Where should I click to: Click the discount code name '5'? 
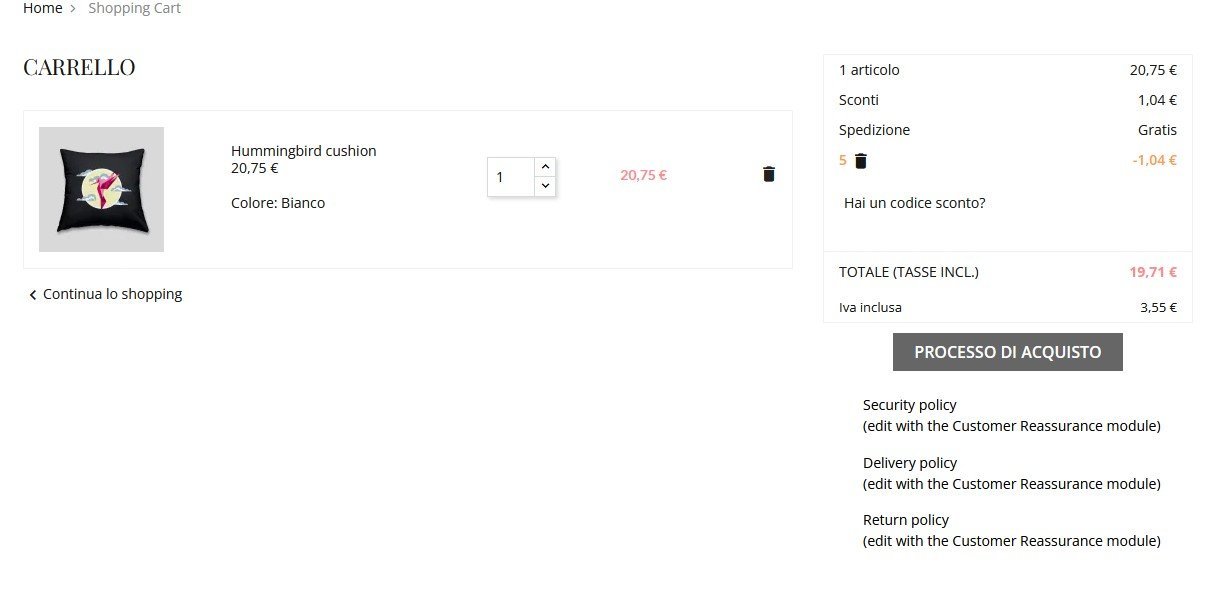point(843,160)
